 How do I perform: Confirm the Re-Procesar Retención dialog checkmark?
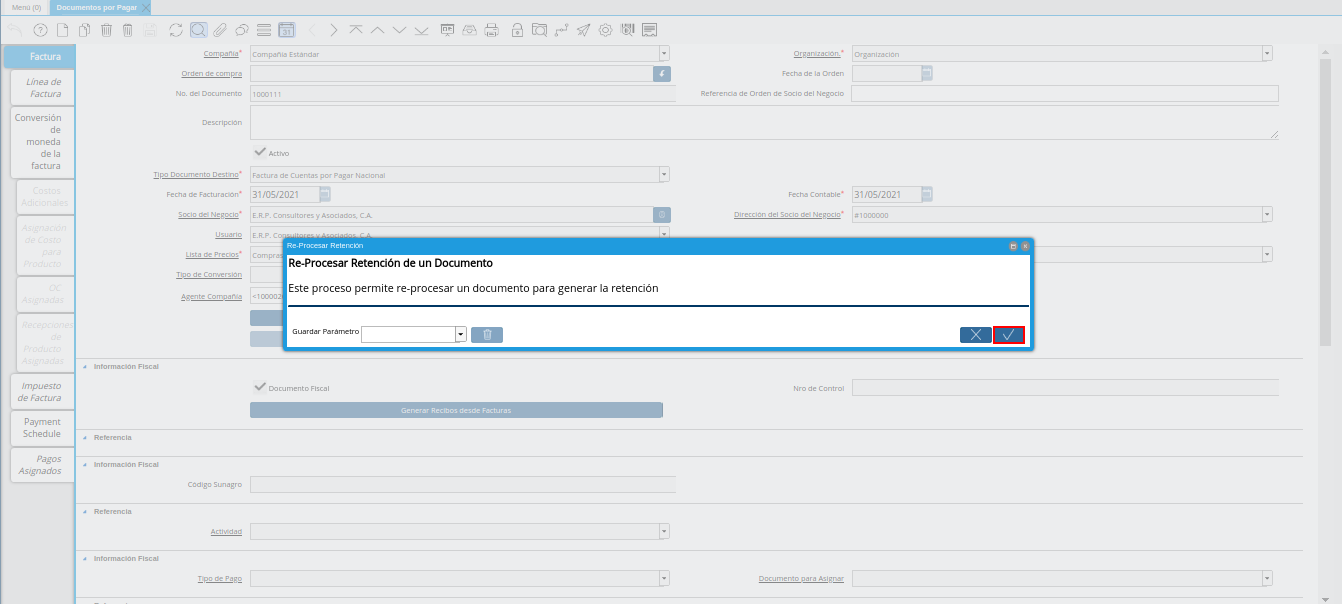pyautogui.click(x=1009, y=335)
